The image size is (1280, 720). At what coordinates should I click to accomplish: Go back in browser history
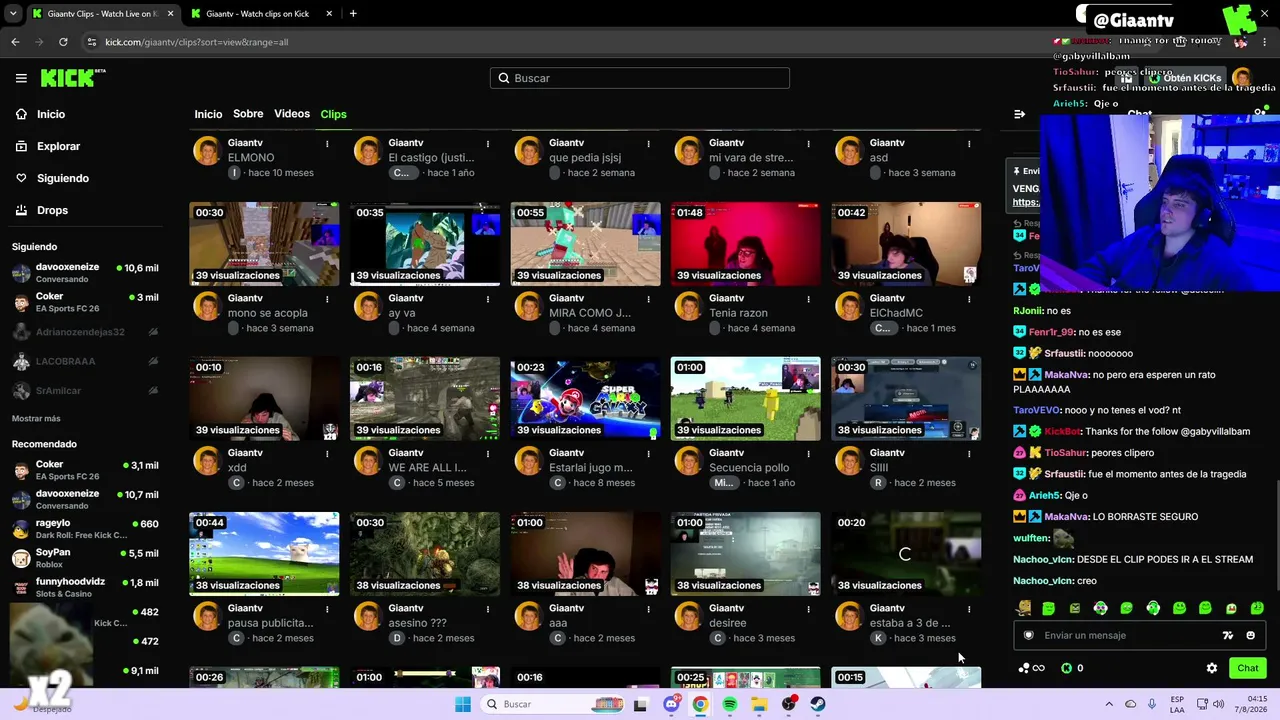coord(15,42)
